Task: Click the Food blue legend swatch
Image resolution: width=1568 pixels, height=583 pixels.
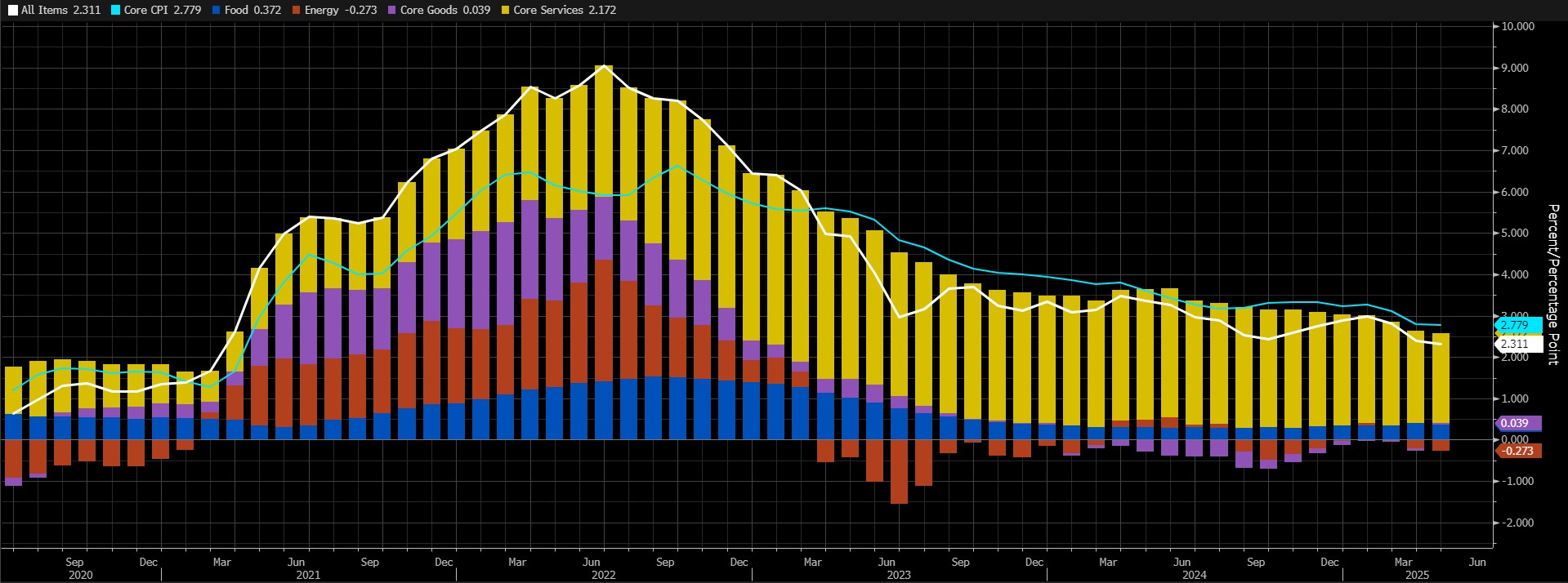Action: pyautogui.click(x=216, y=11)
